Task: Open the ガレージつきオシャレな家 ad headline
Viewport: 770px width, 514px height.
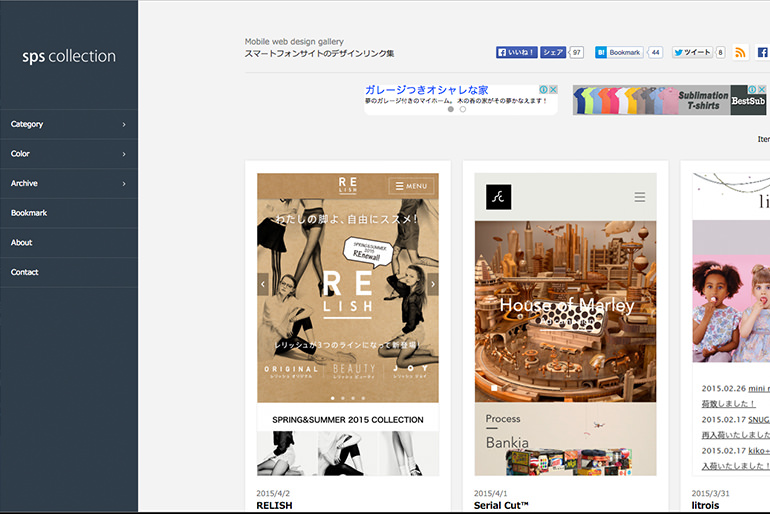Action: [426, 90]
